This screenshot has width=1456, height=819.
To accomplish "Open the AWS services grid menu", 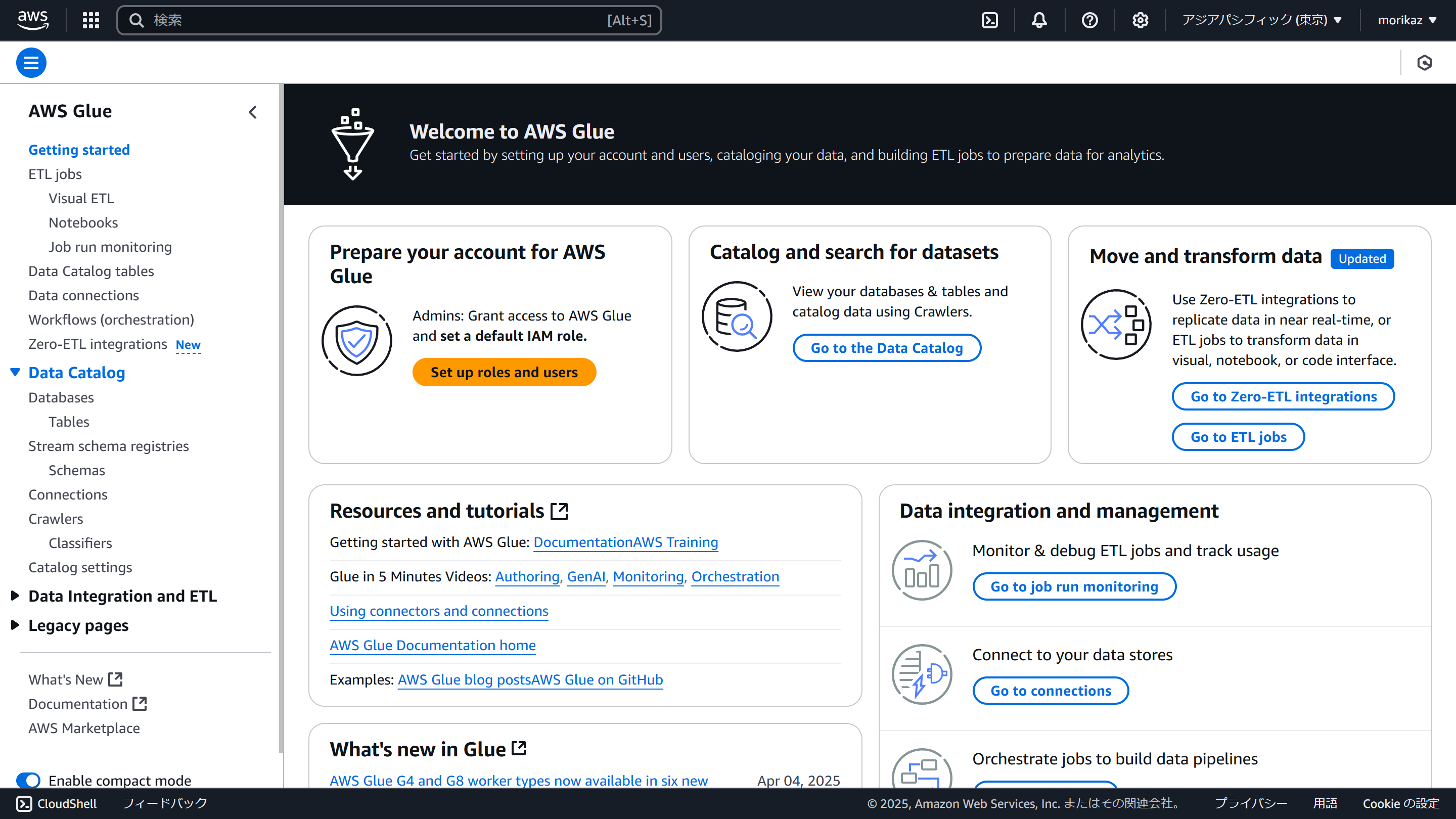I will point(90,20).
